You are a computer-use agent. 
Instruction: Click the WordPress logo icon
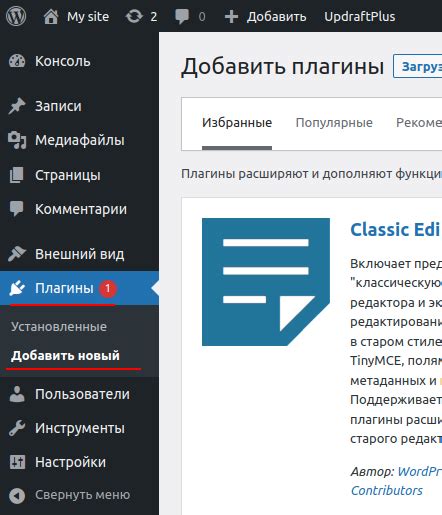click(16, 16)
